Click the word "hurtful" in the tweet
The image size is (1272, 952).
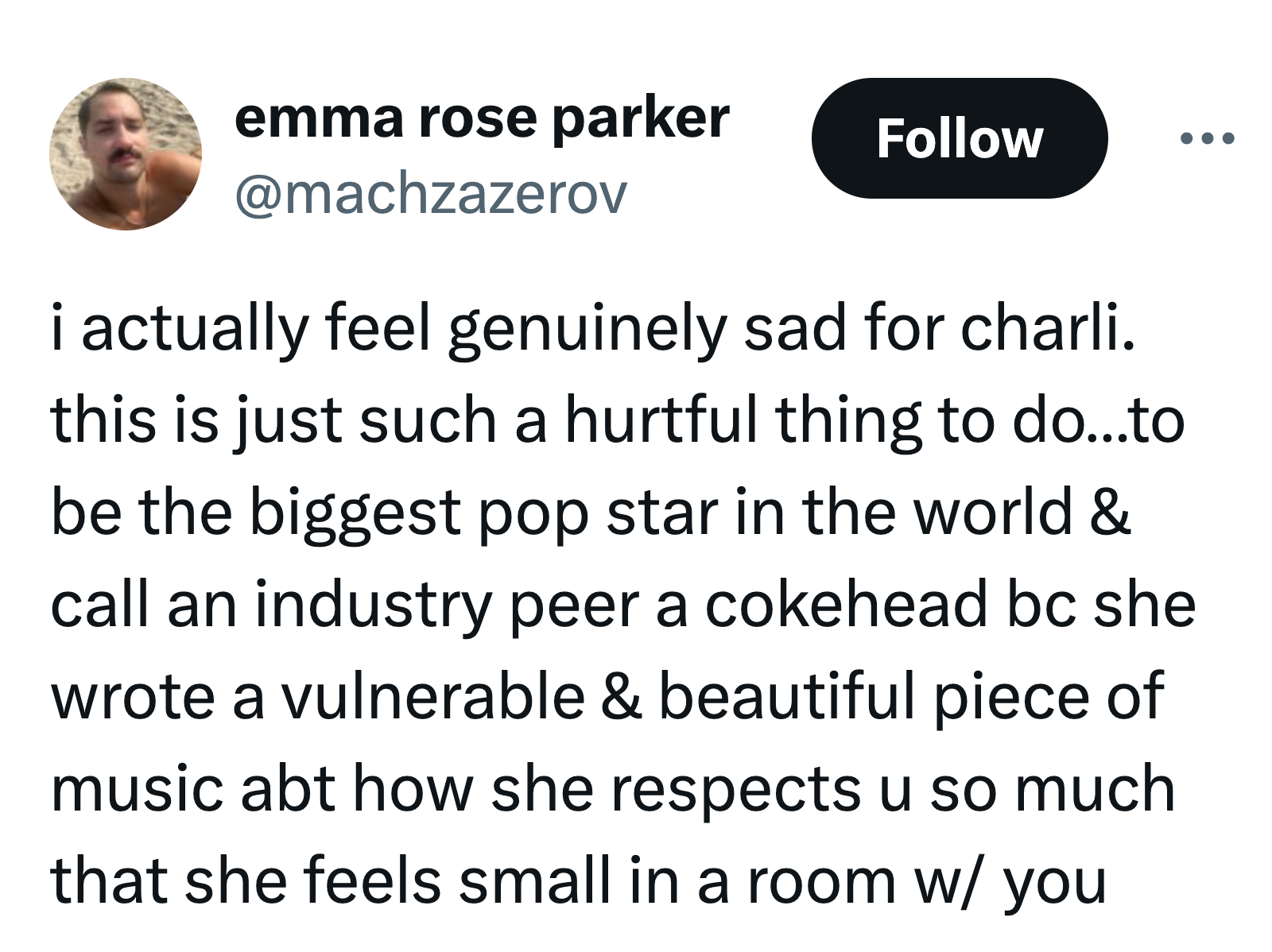coord(661,420)
